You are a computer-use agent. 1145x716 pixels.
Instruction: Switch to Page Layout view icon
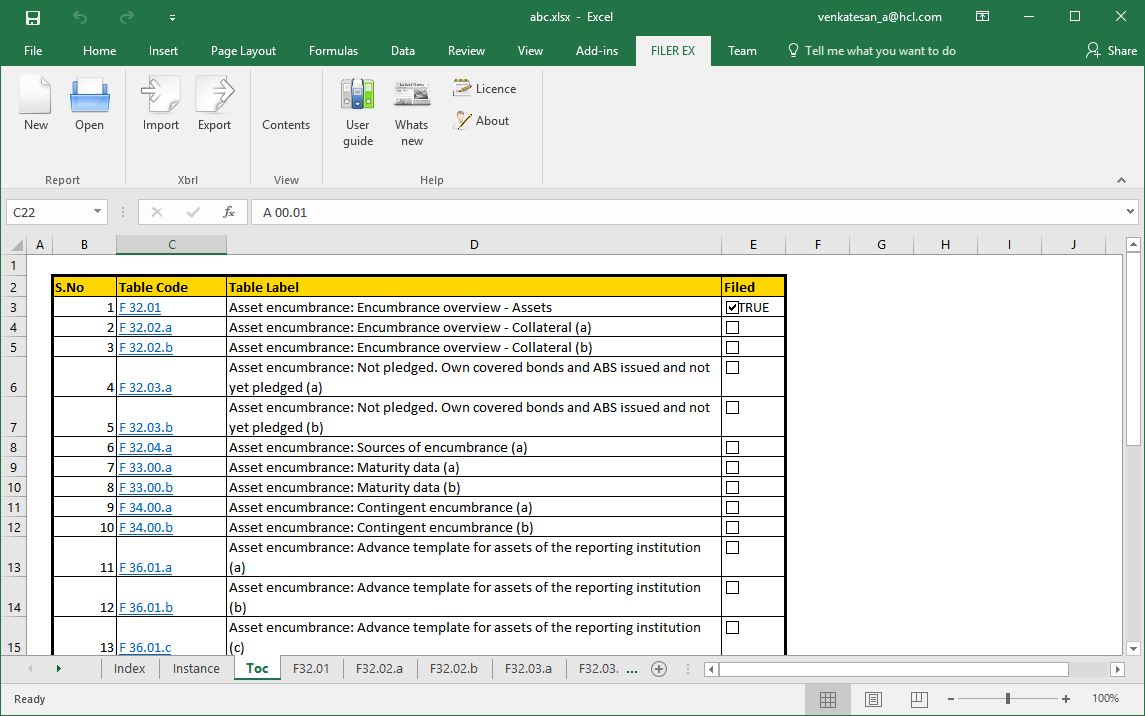(873, 699)
